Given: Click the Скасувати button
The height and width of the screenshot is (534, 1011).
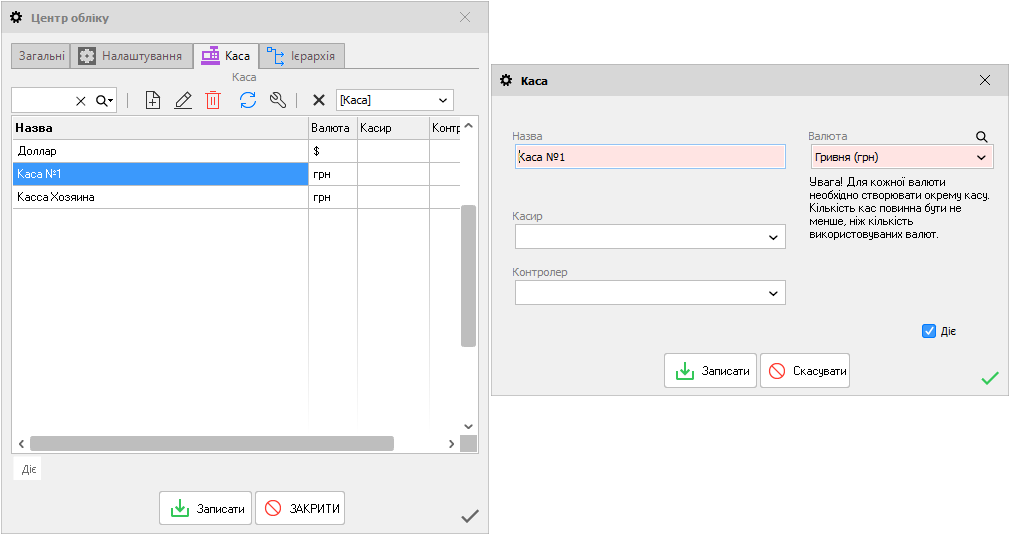Looking at the screenshot, I should [x=806, y=371].
